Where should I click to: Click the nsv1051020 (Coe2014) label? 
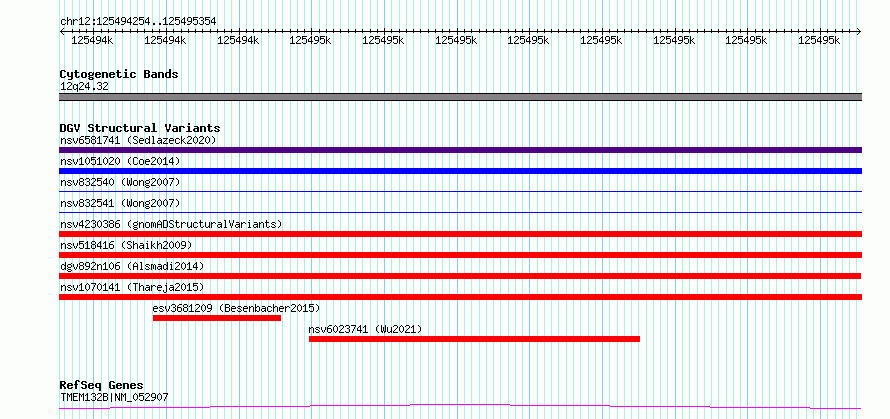(120, 161)
